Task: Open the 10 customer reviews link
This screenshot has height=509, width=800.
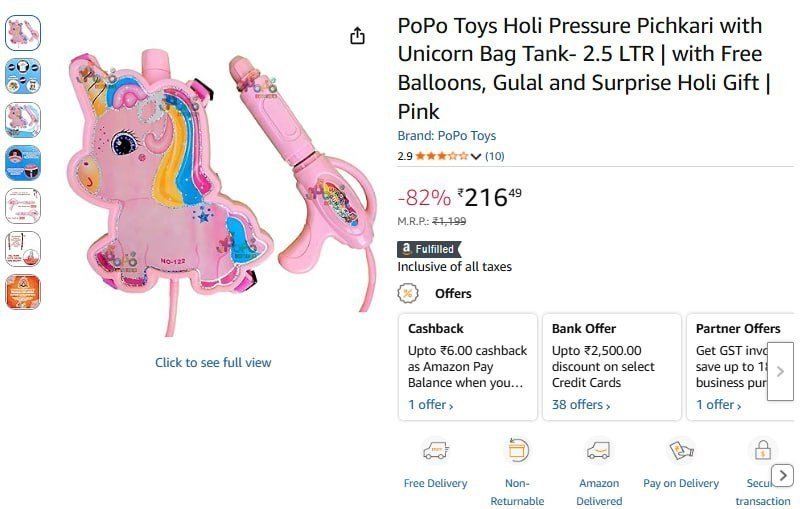Action: point(494,156)
